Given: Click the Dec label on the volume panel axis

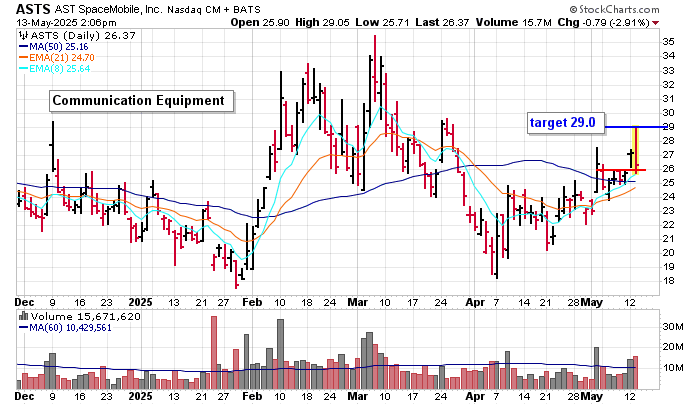Looking at the screenshot, I should pos(24,397).
